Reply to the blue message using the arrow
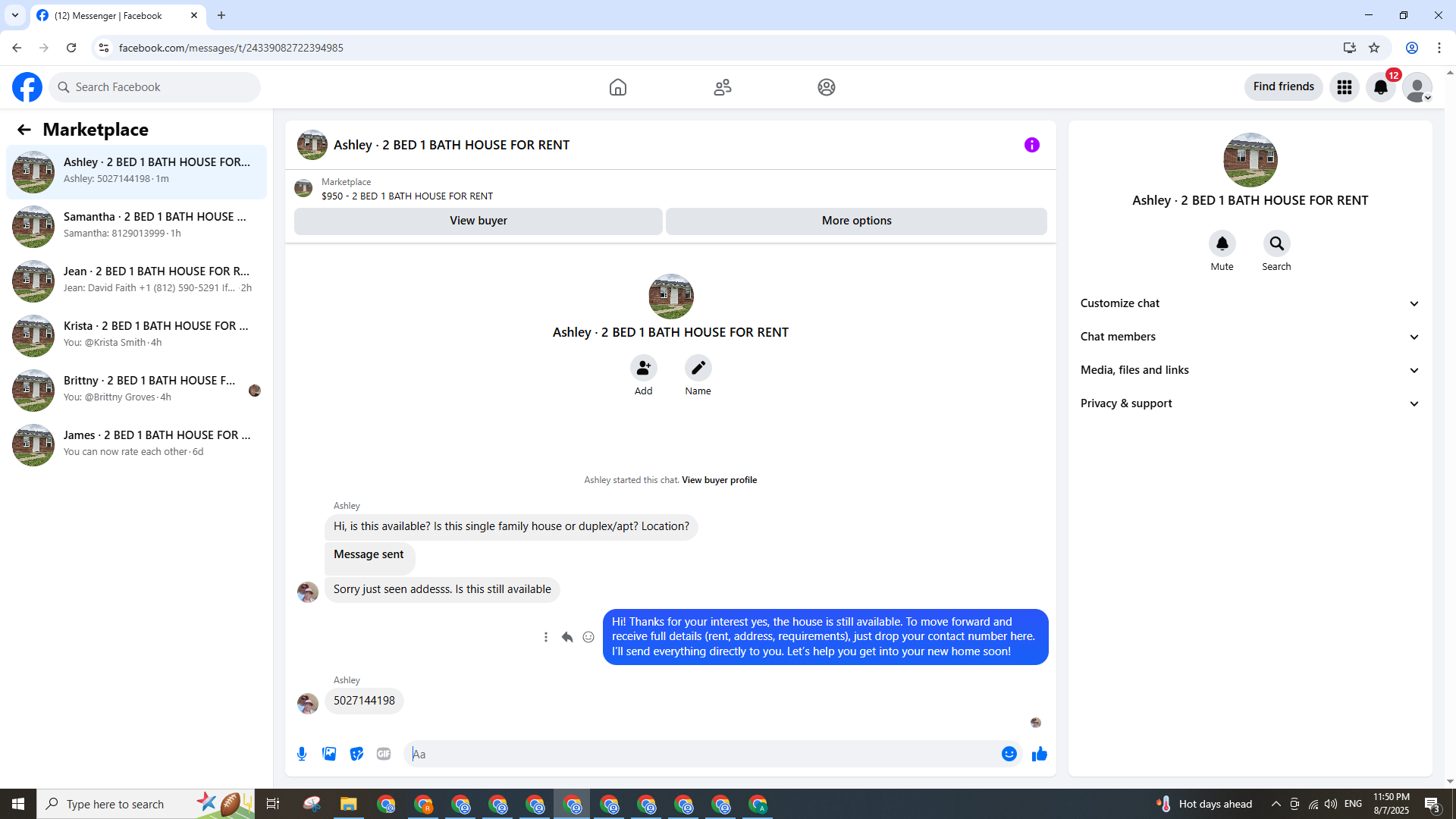The image size is (1456, 819). click(567, 637)
